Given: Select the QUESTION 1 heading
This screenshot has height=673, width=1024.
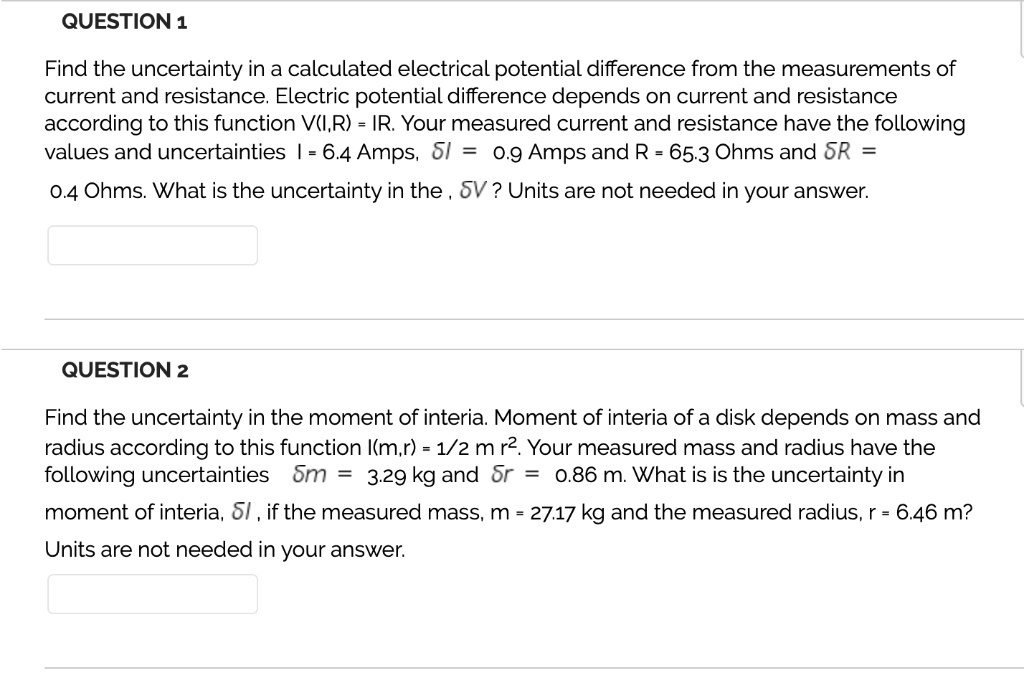Looking at the screenshot, I should pos(124,20).
